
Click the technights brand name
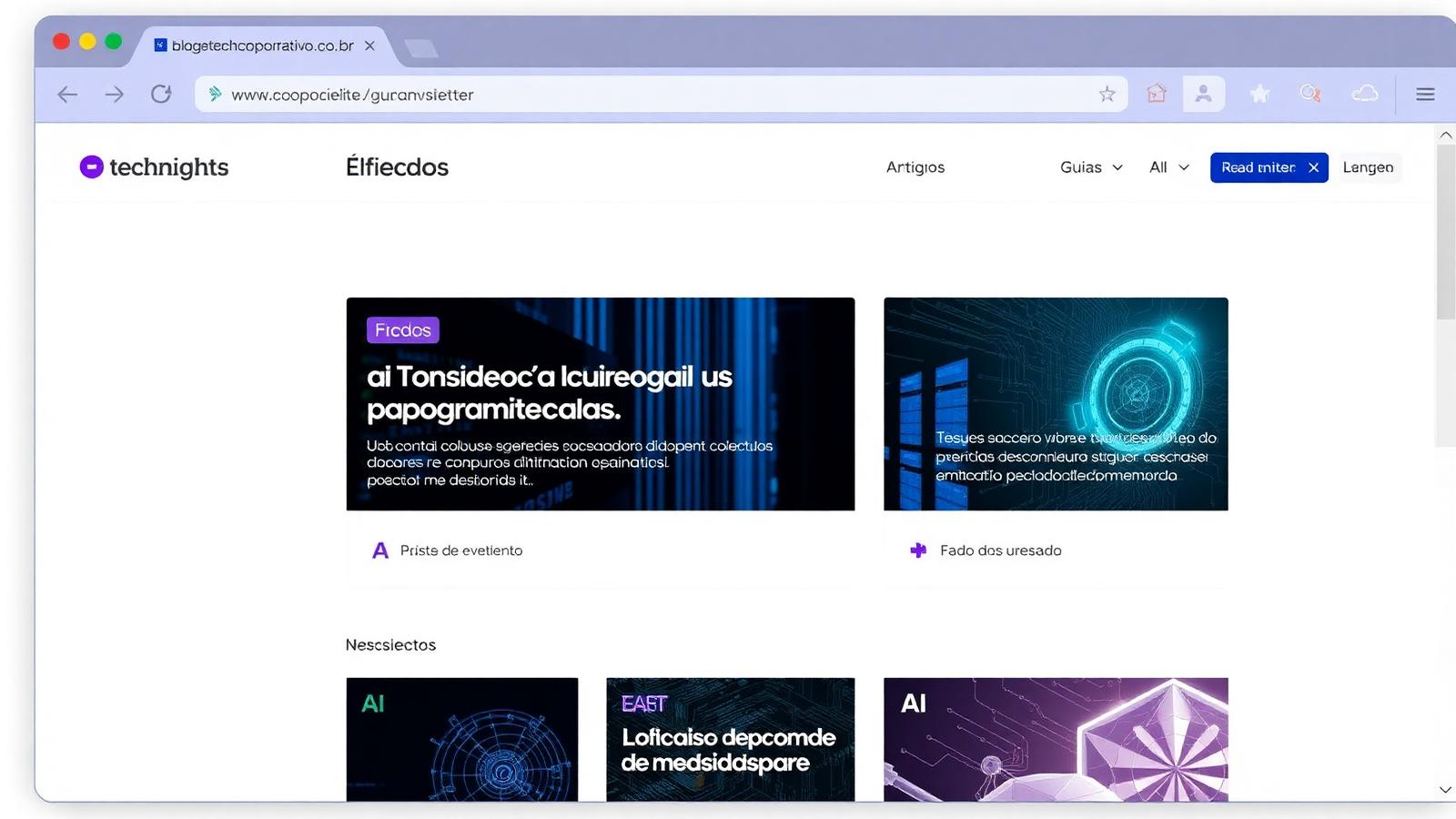tap(168, 167)
